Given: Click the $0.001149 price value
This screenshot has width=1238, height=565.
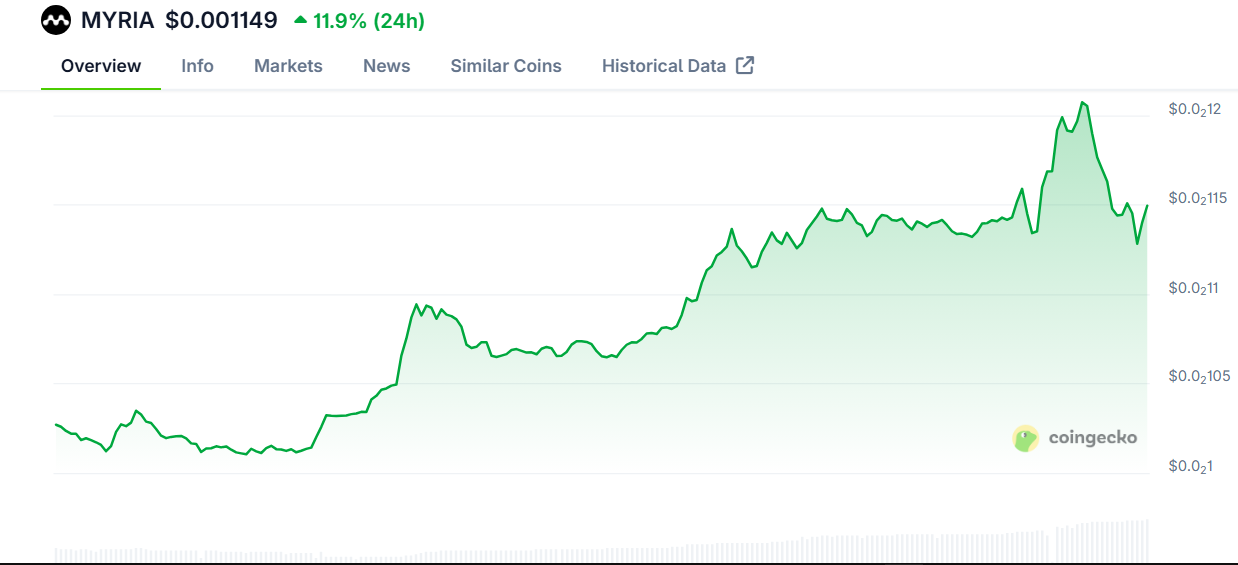Looking at the screenshot, I should click(221, 19).
